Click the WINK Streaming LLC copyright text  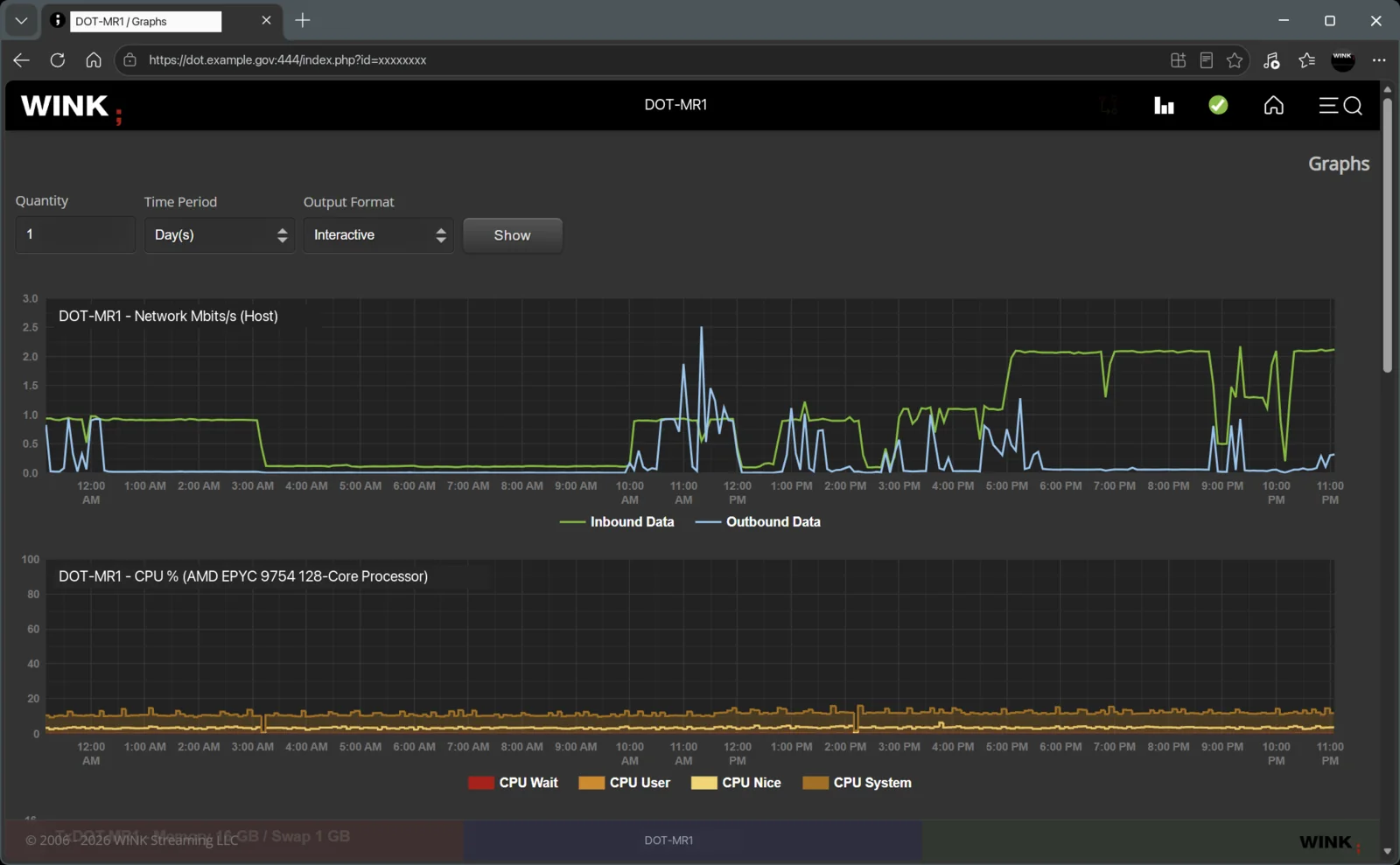(x=131, y=841)
